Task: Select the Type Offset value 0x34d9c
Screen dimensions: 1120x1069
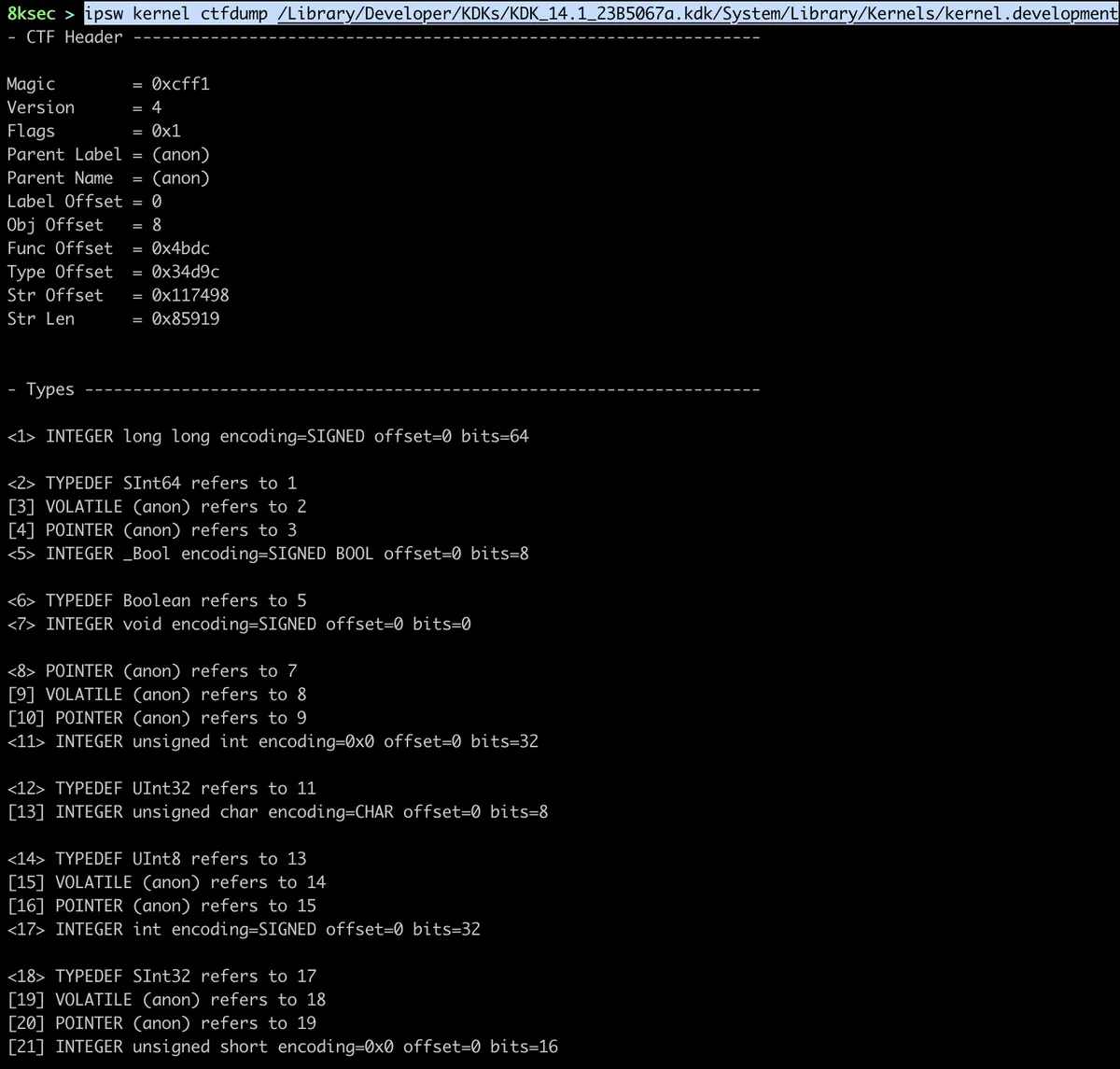Action: click(x=185, y=272)
